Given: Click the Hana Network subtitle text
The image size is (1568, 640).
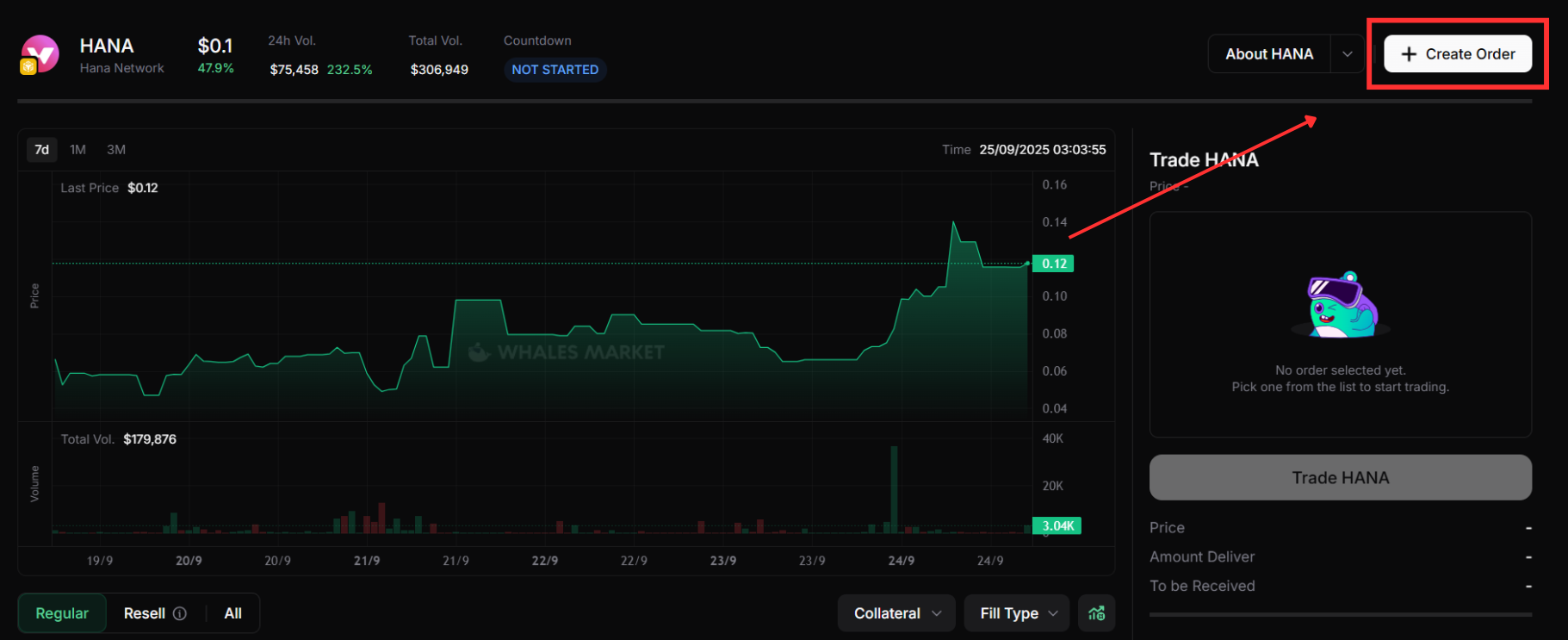Looking at the screenshot, I should 122,68.
